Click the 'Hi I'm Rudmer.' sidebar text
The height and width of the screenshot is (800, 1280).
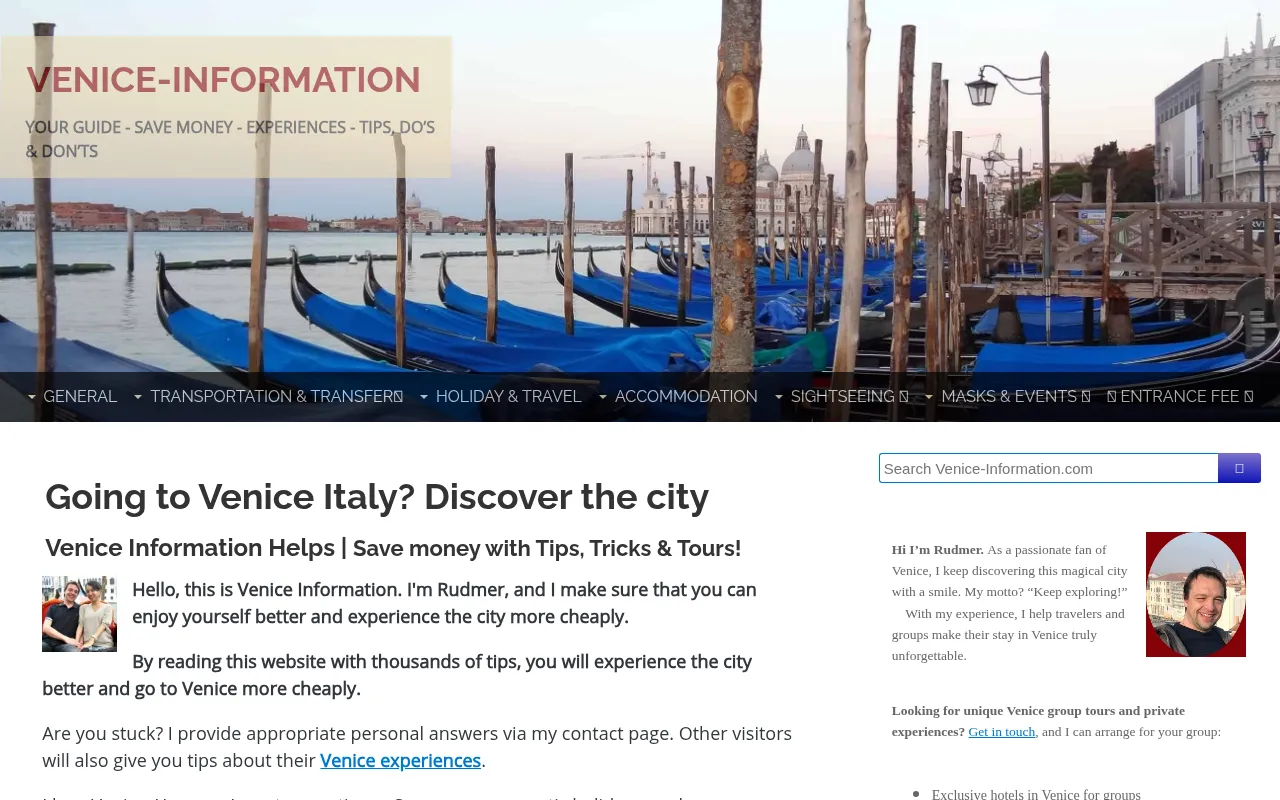coord(938,550)
